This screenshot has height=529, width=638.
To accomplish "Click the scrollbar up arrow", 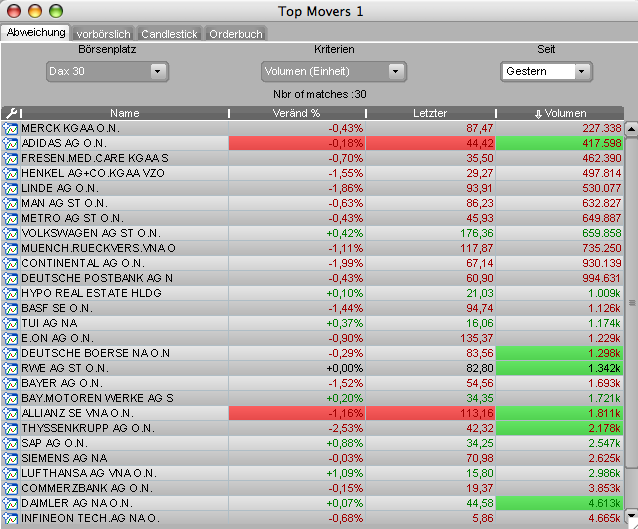I will 631,129.
